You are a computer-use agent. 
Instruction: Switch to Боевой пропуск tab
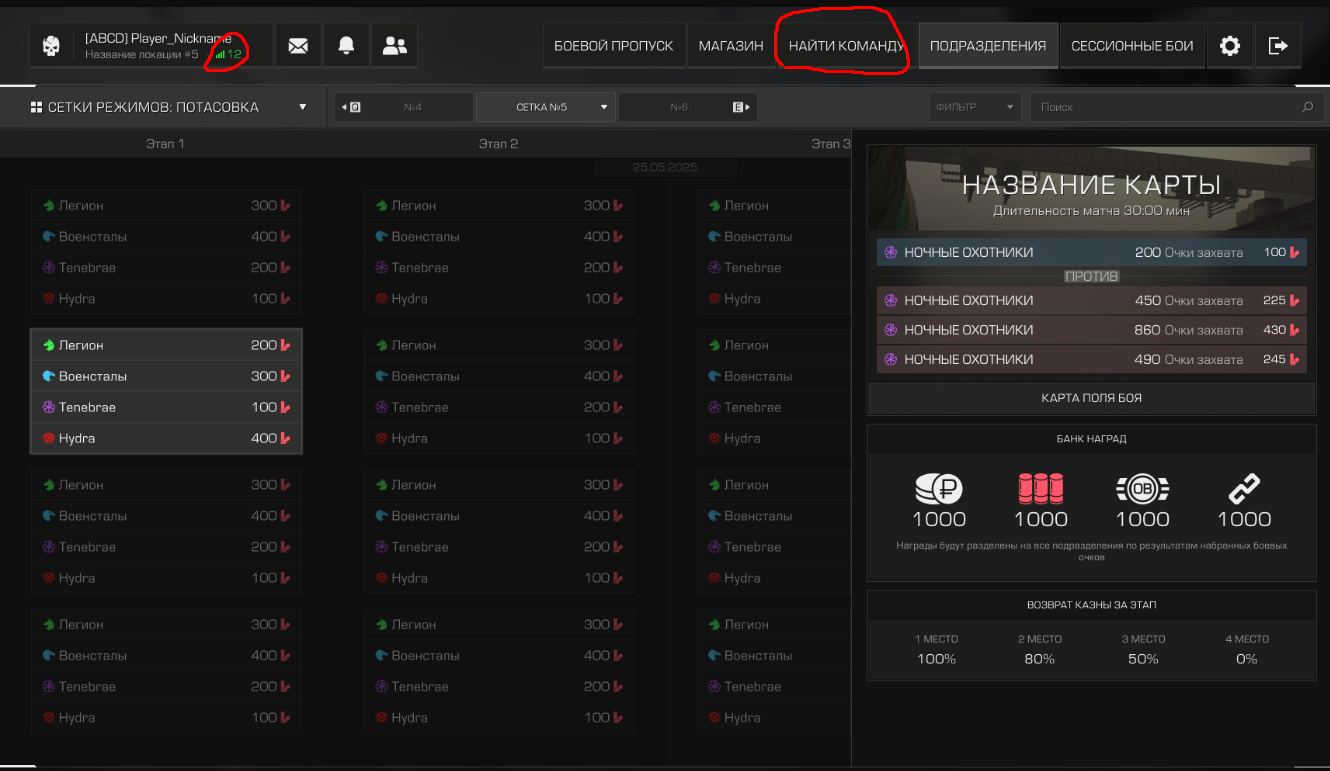(x=614, y=46)
